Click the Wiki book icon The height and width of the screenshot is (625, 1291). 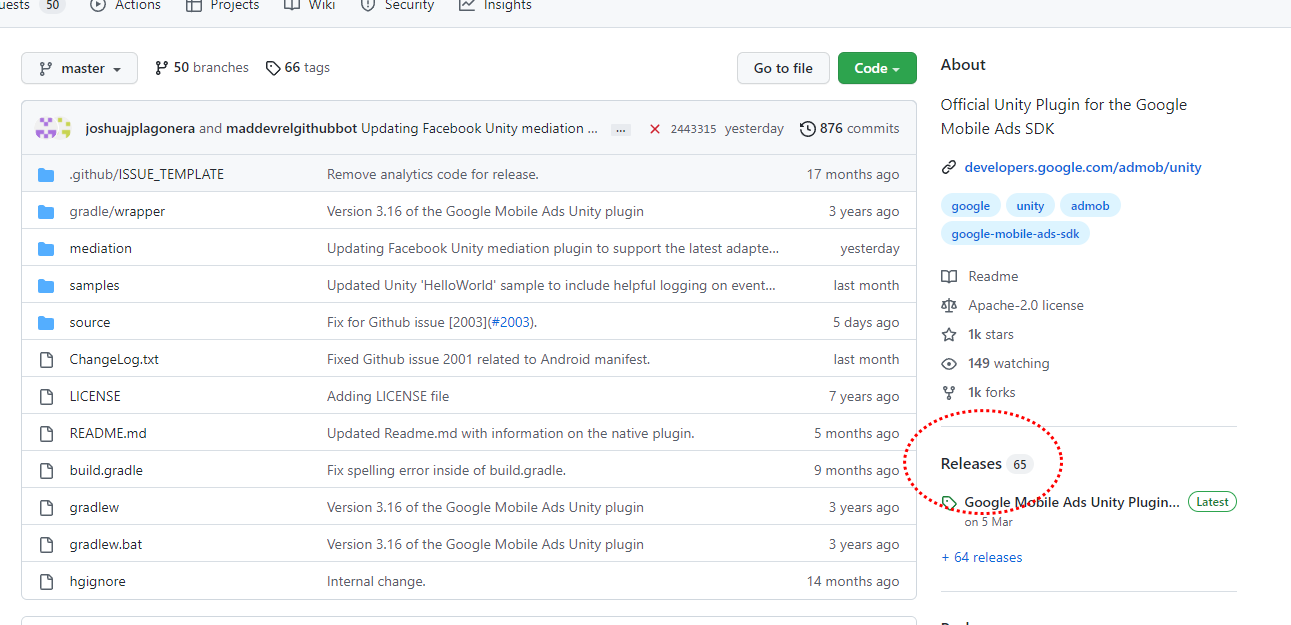[x=292, y=5]
